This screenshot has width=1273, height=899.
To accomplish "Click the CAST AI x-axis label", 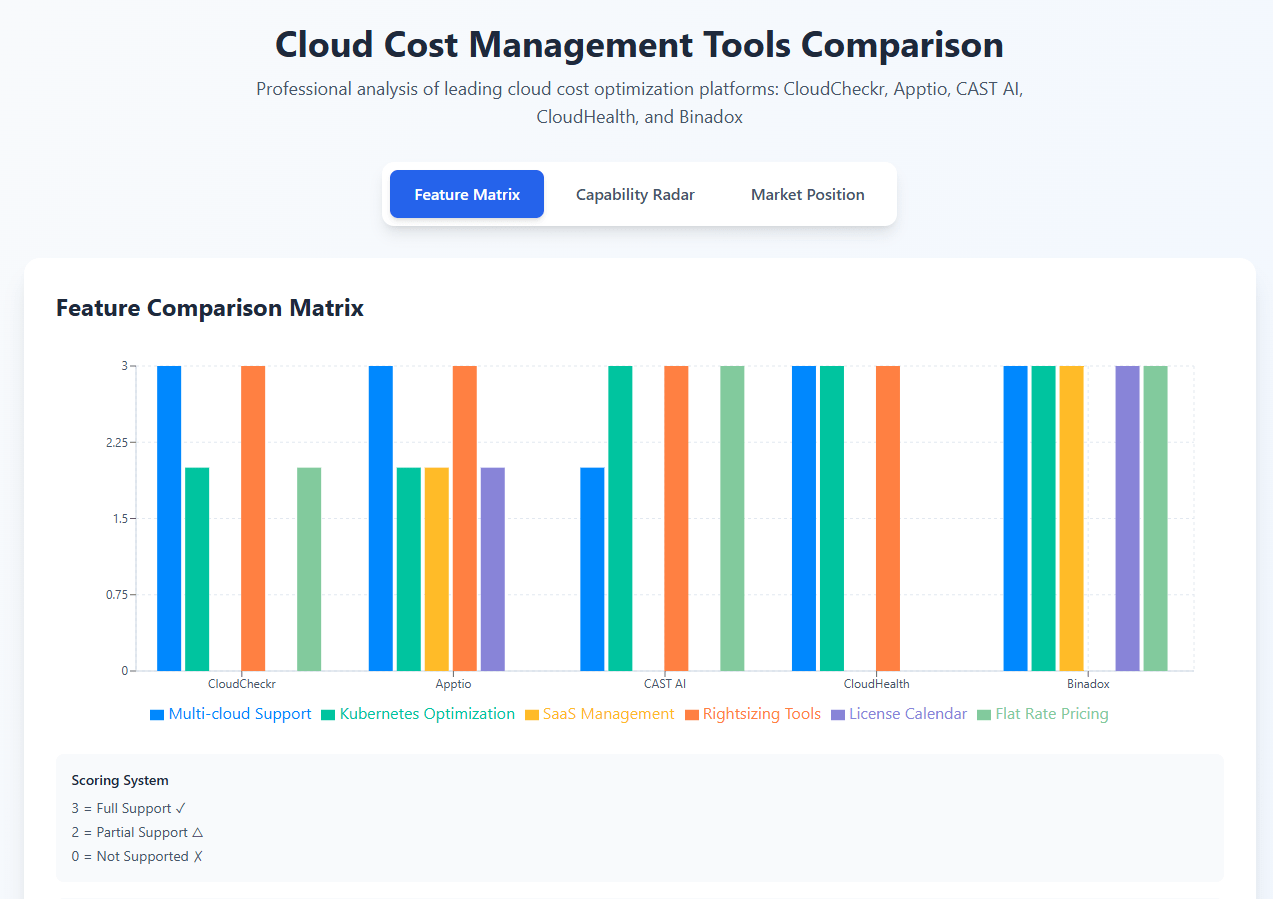I will (x=665, y=684).
